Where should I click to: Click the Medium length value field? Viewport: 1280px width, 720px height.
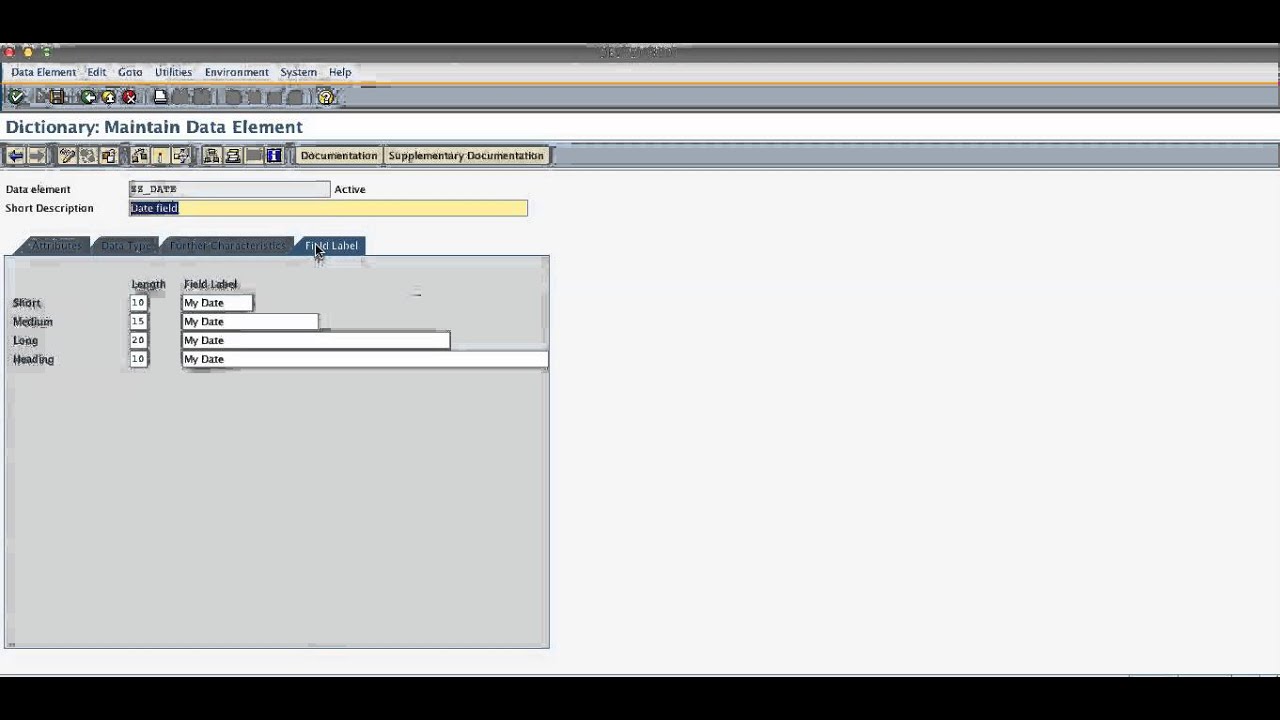pos(138,322)
